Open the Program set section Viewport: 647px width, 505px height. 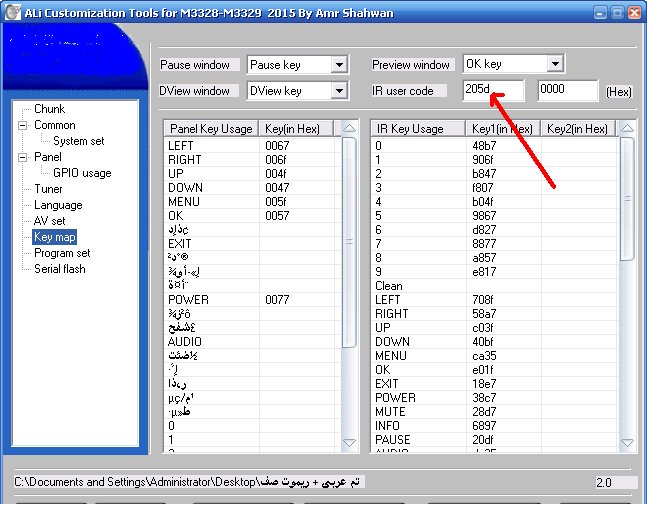point(62,253)
